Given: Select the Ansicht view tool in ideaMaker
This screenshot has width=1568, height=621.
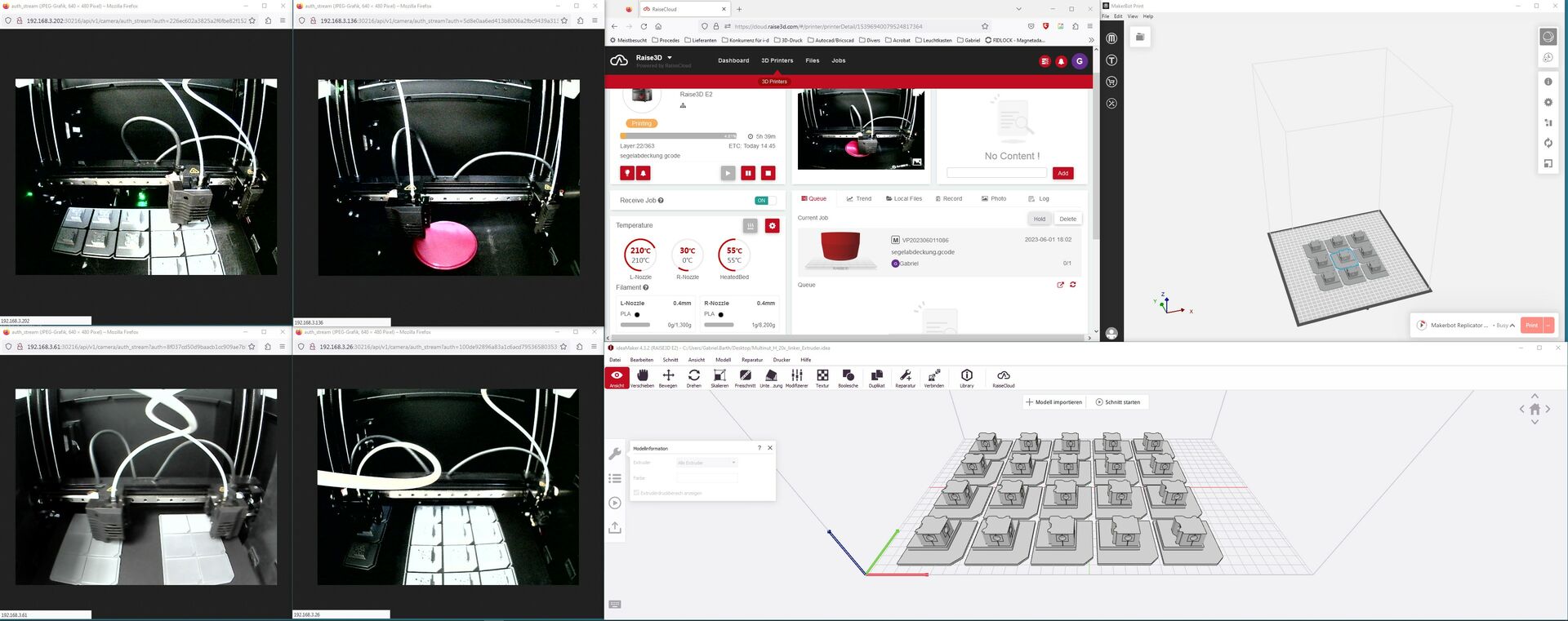Looking at the screenshot, I should 617,378.
